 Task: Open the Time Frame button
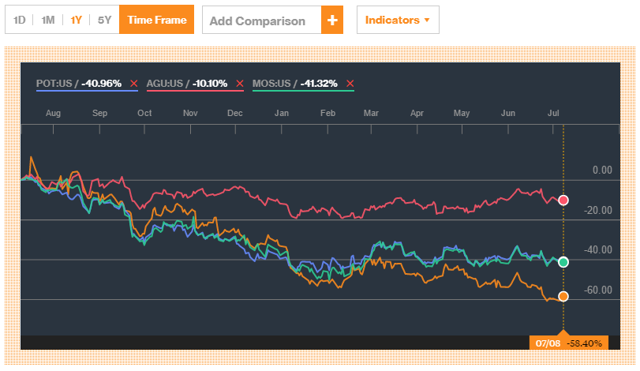[157, 20]
